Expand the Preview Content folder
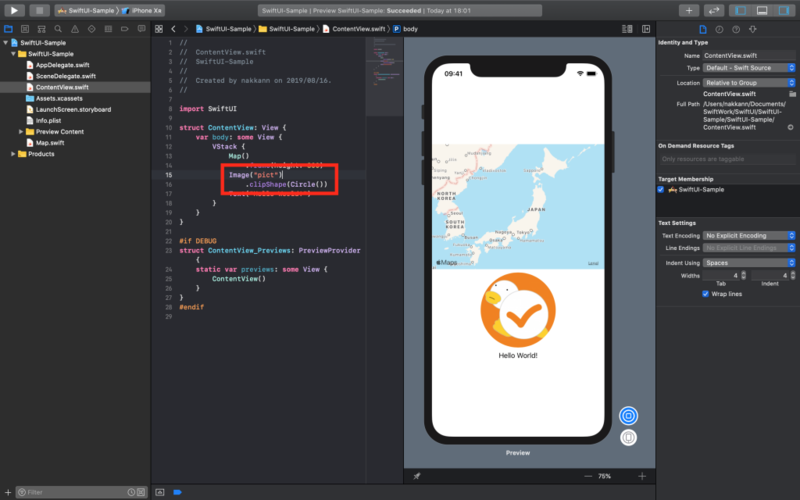This screenshot has height=500, width=800. (x=21, y=132)
